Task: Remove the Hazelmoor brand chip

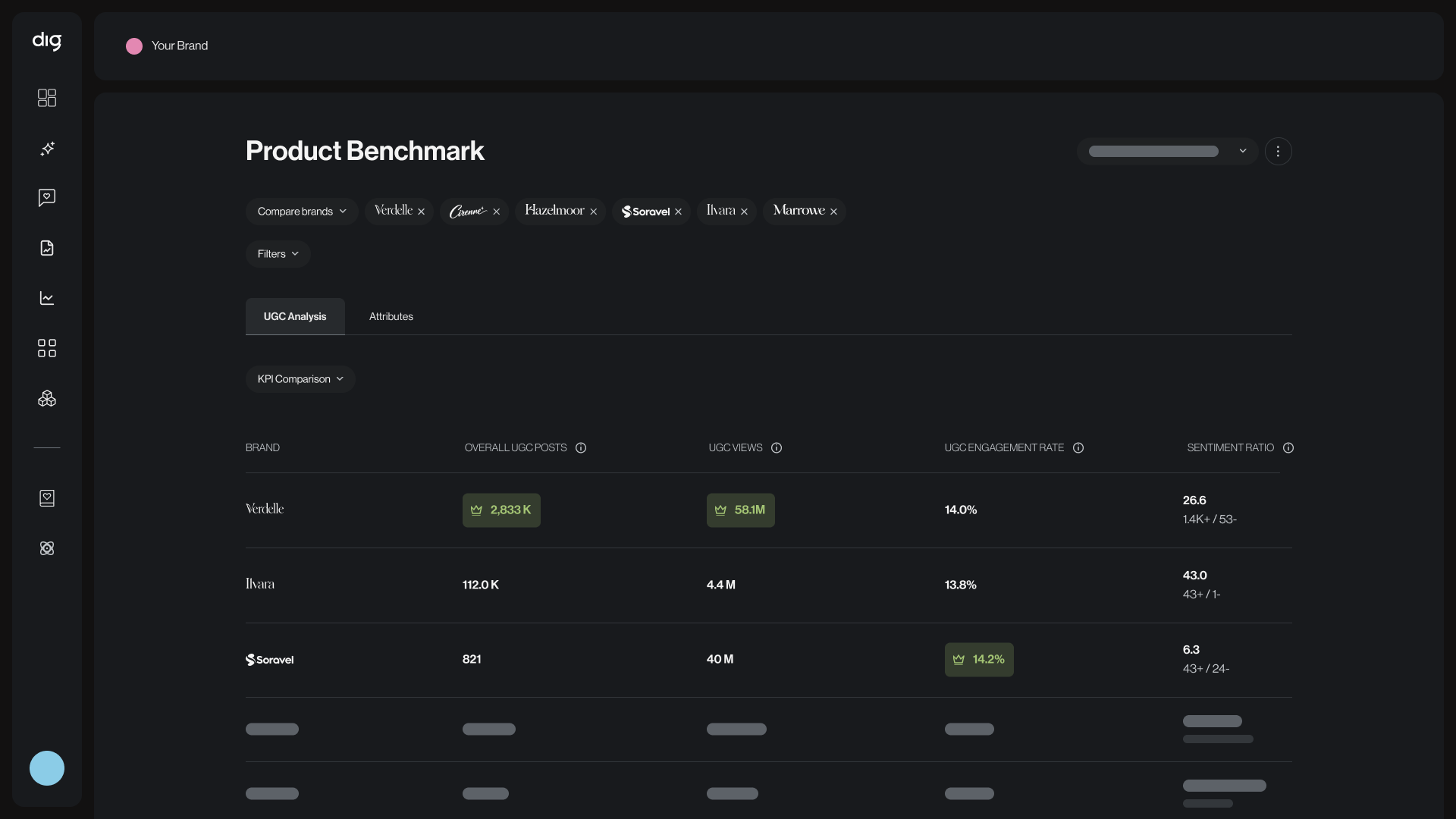Action: [x=593, y=212]
